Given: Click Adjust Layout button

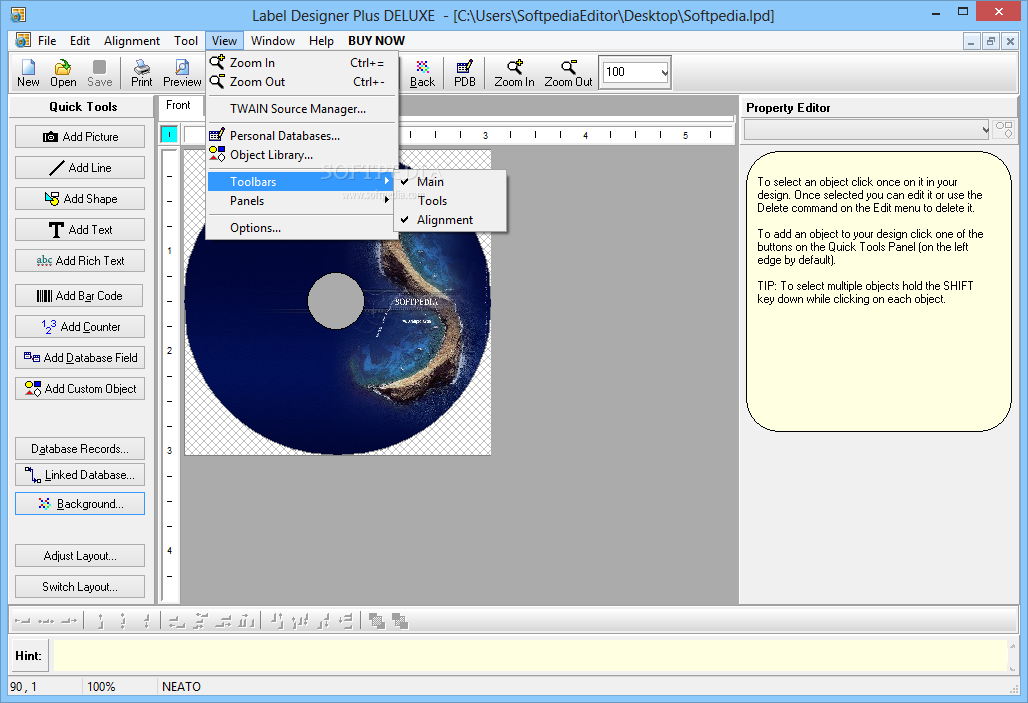Looking at the screenshot, I should (x=80, y=555).
